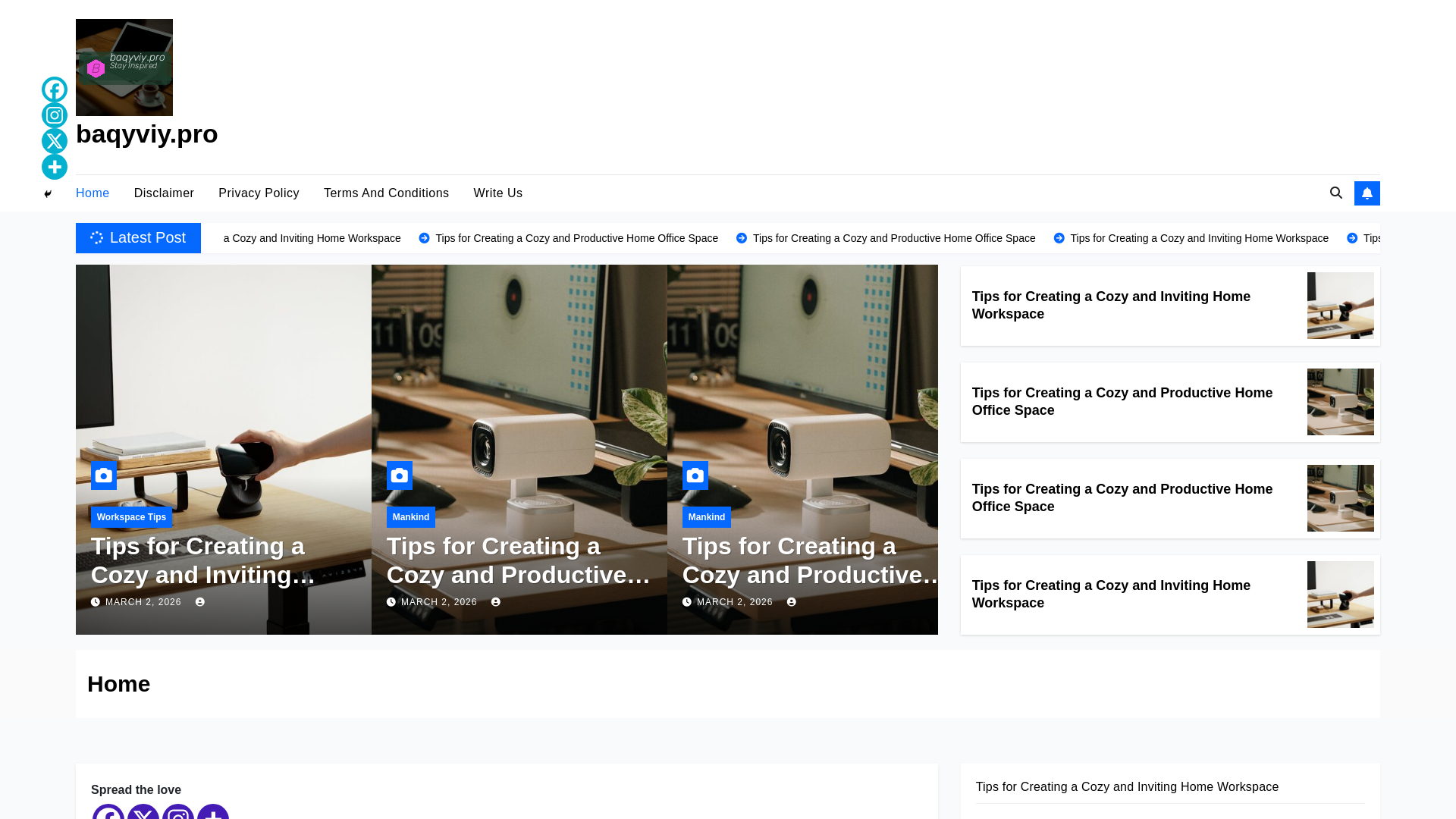Viewport: 1456px width, 819px height.
Task: Click the Facebook share icon under Spread the love
Action: click(x=108, y=811)
